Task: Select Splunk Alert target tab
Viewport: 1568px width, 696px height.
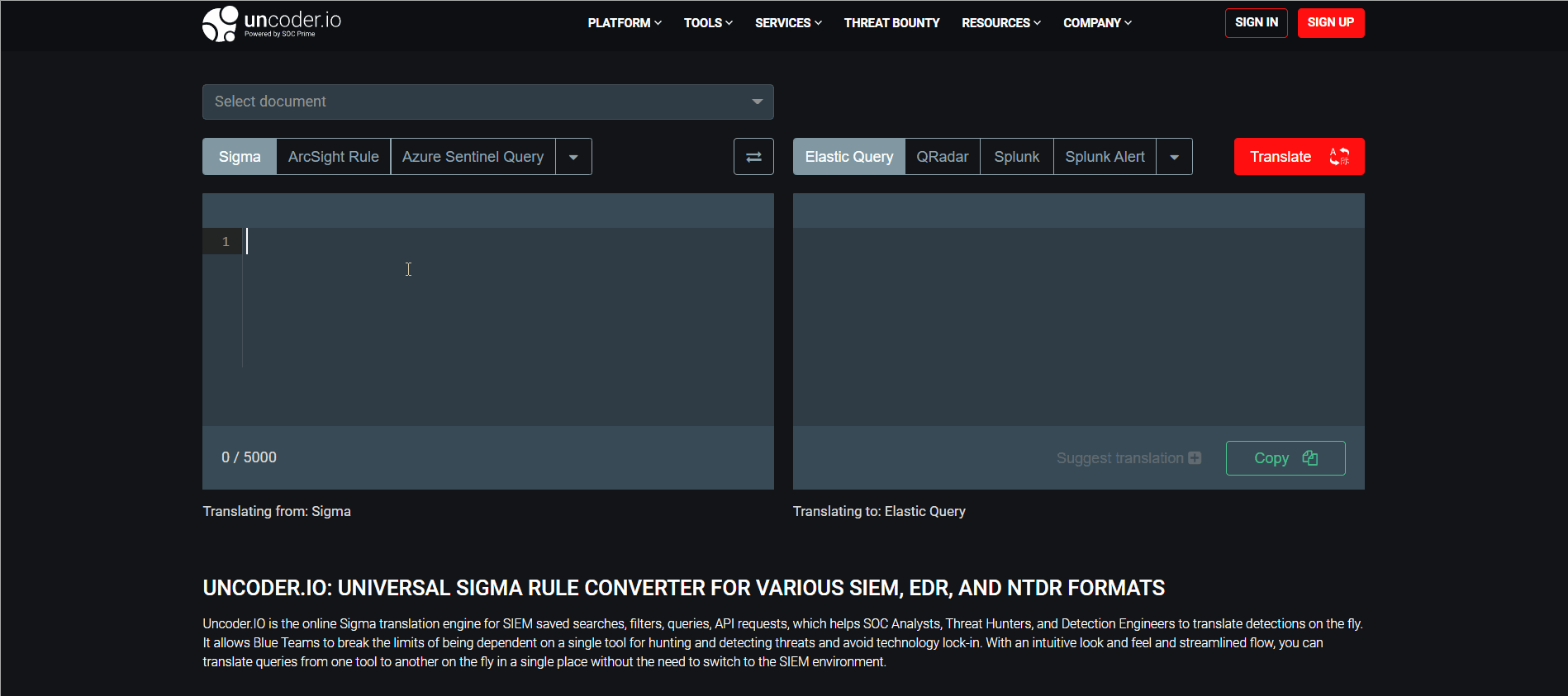Action: (1105, 157)
